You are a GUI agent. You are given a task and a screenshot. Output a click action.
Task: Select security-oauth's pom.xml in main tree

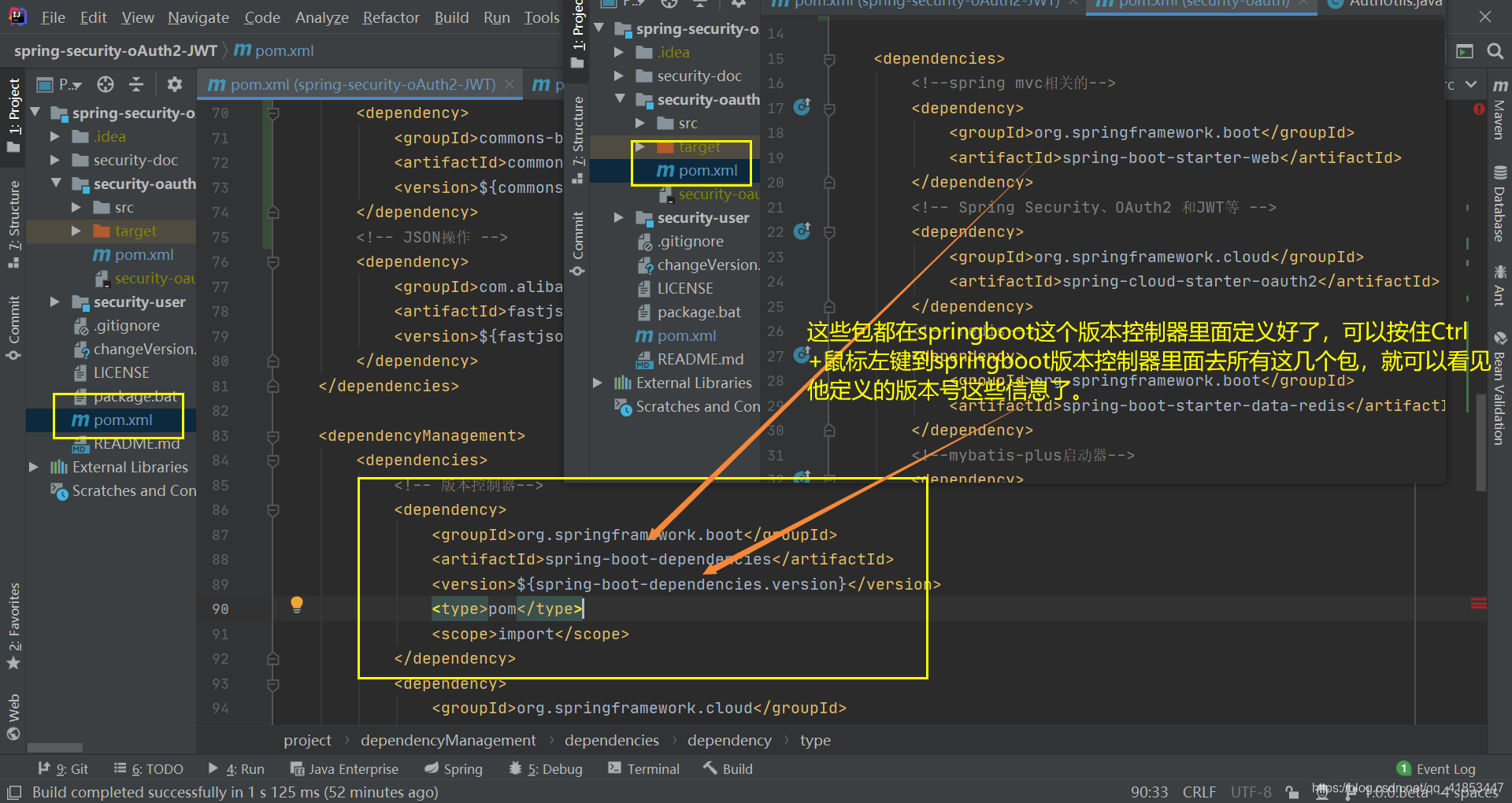coord(132,254)
